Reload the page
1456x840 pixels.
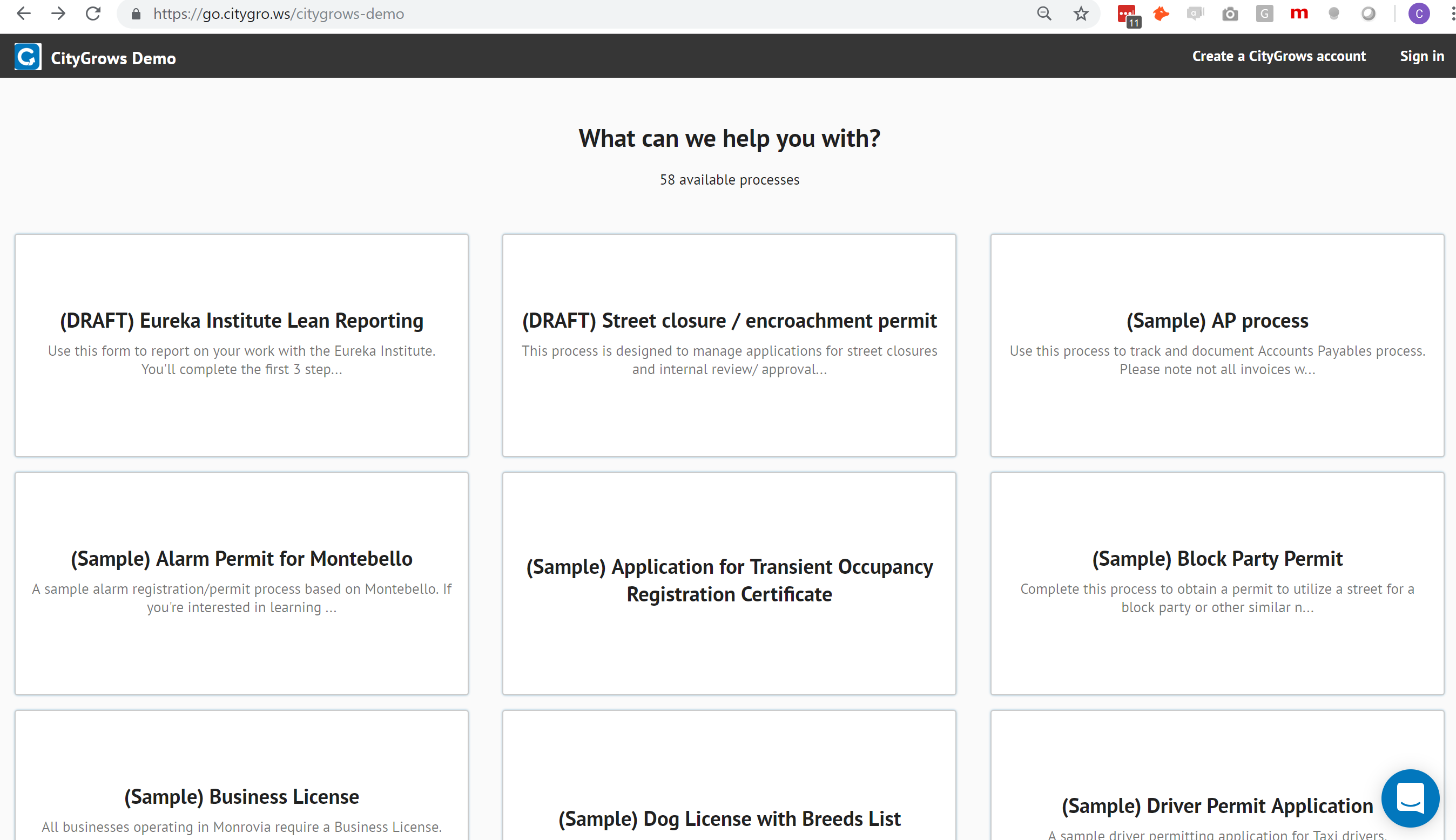tap(93, 13)
